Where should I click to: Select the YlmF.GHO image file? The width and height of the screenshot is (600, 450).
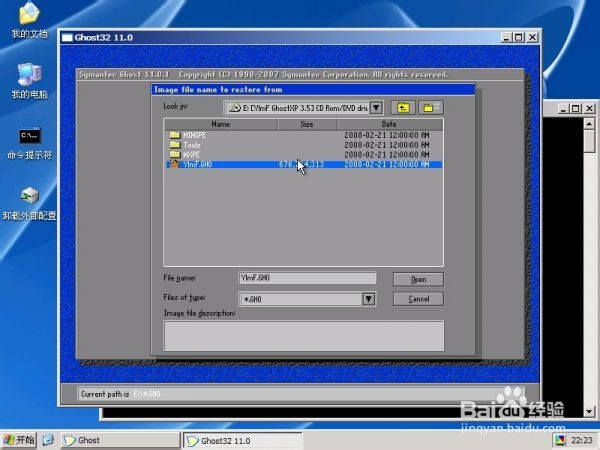(x=304, y=165)
